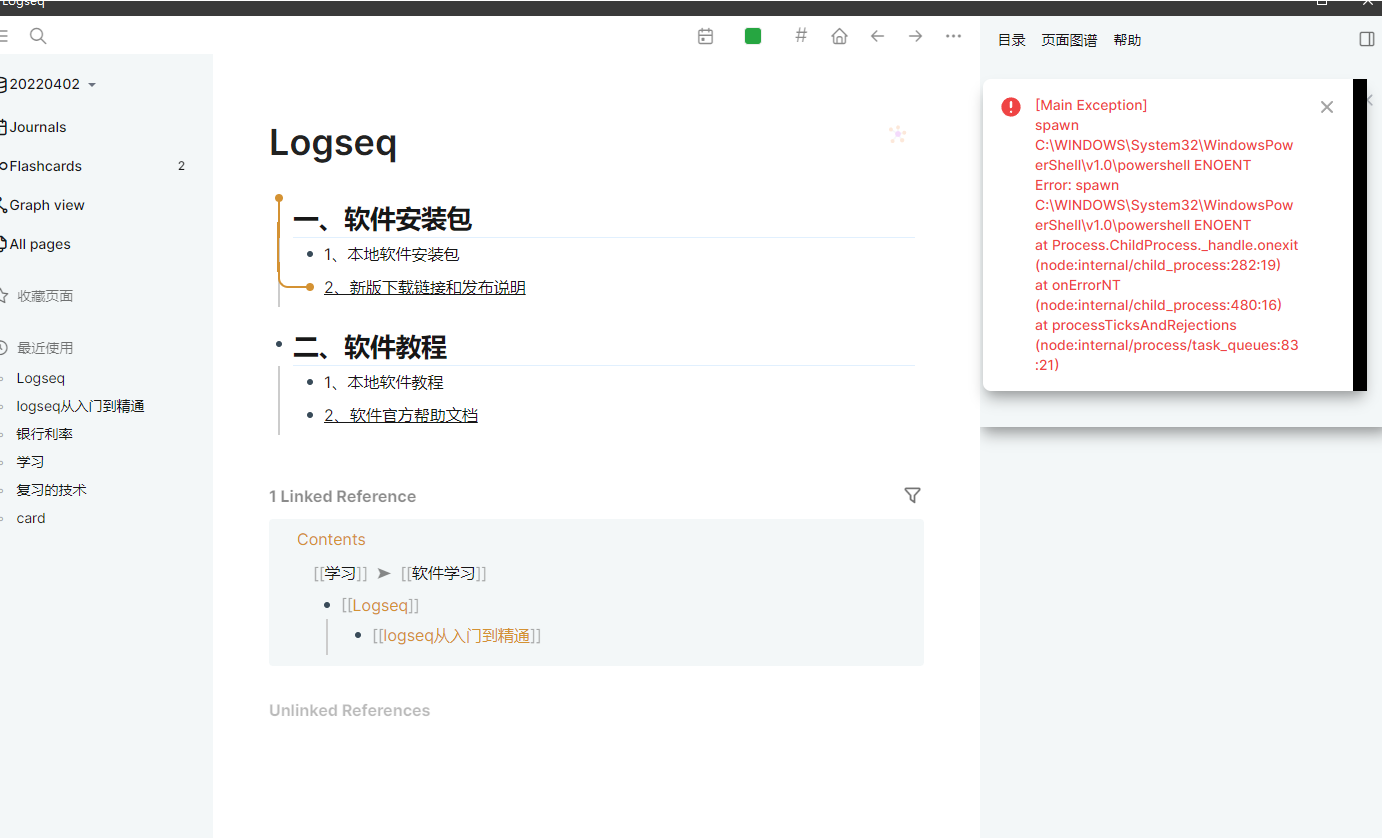Click the 一、软件安装包 heading
The height and width of the screenshot is (838, 1382).
point(383,219)
